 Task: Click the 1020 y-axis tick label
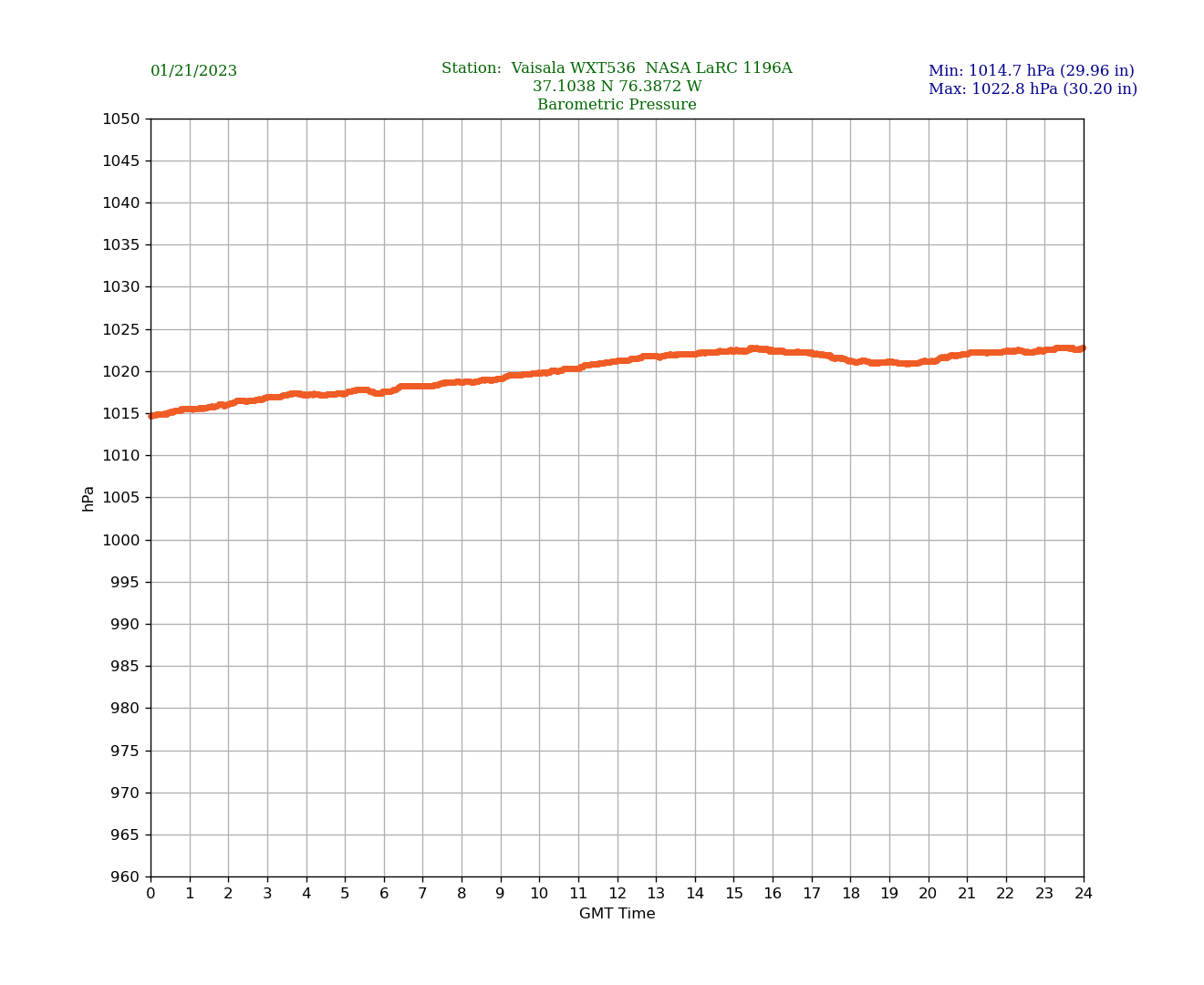(120, 371)
